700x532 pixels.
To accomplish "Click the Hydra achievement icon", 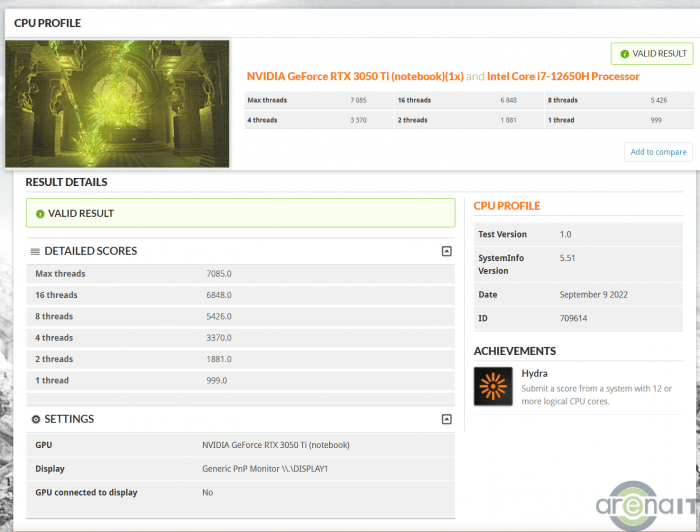I will tap(493, 386).
